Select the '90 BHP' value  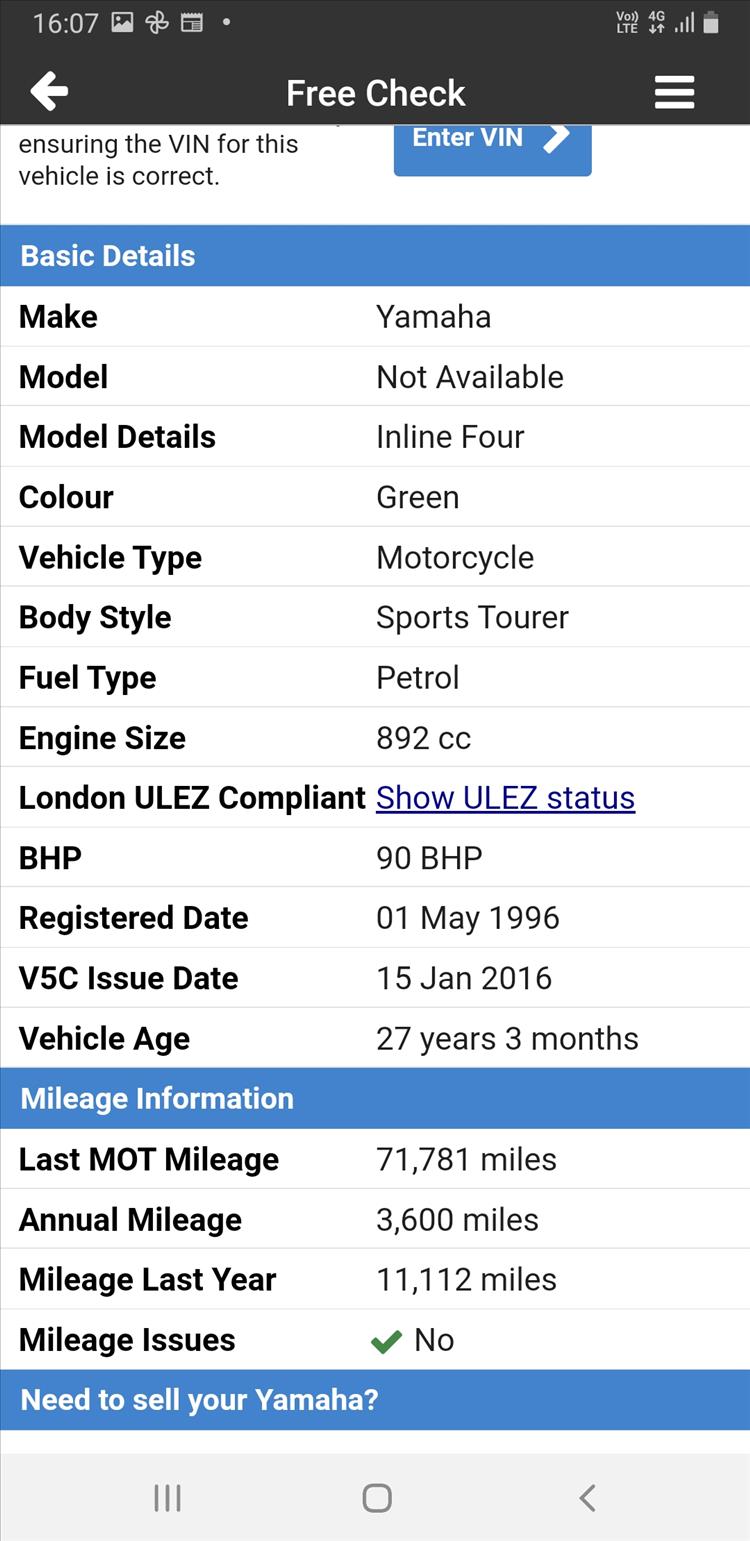pos(429,857)
